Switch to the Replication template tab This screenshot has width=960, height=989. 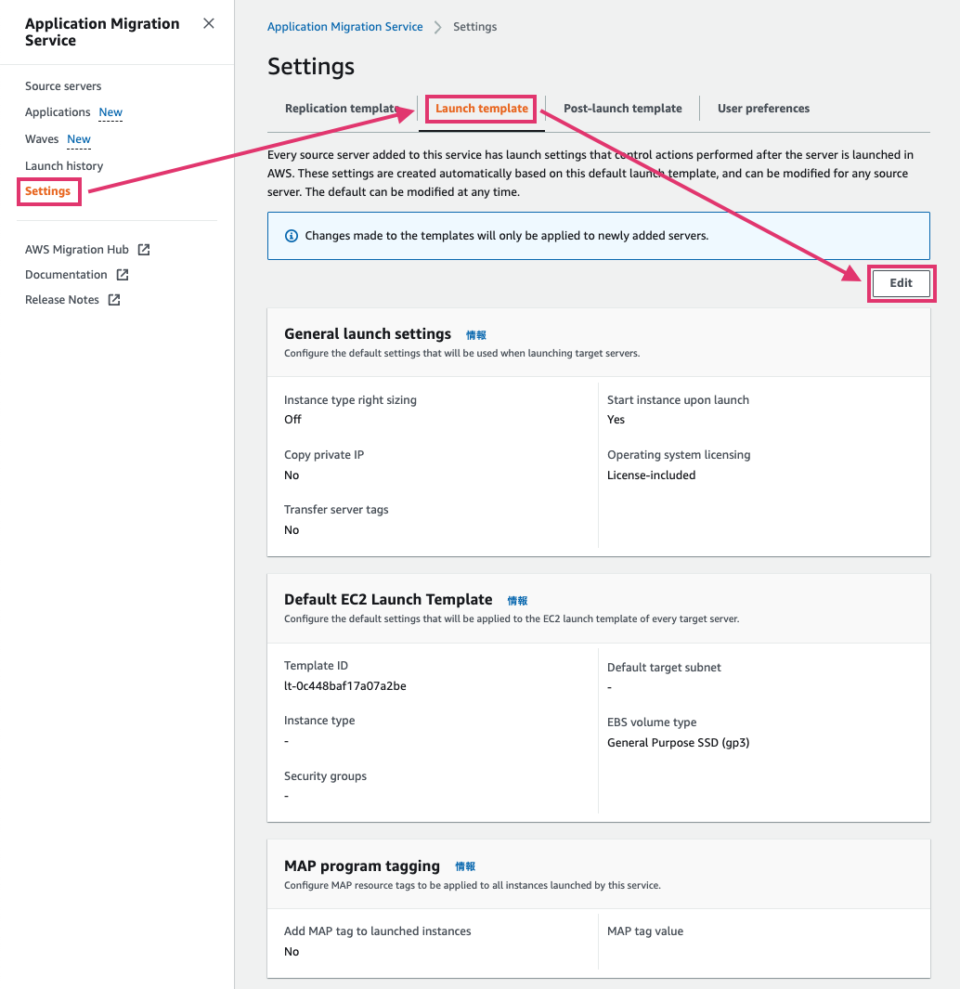point(342,108)
